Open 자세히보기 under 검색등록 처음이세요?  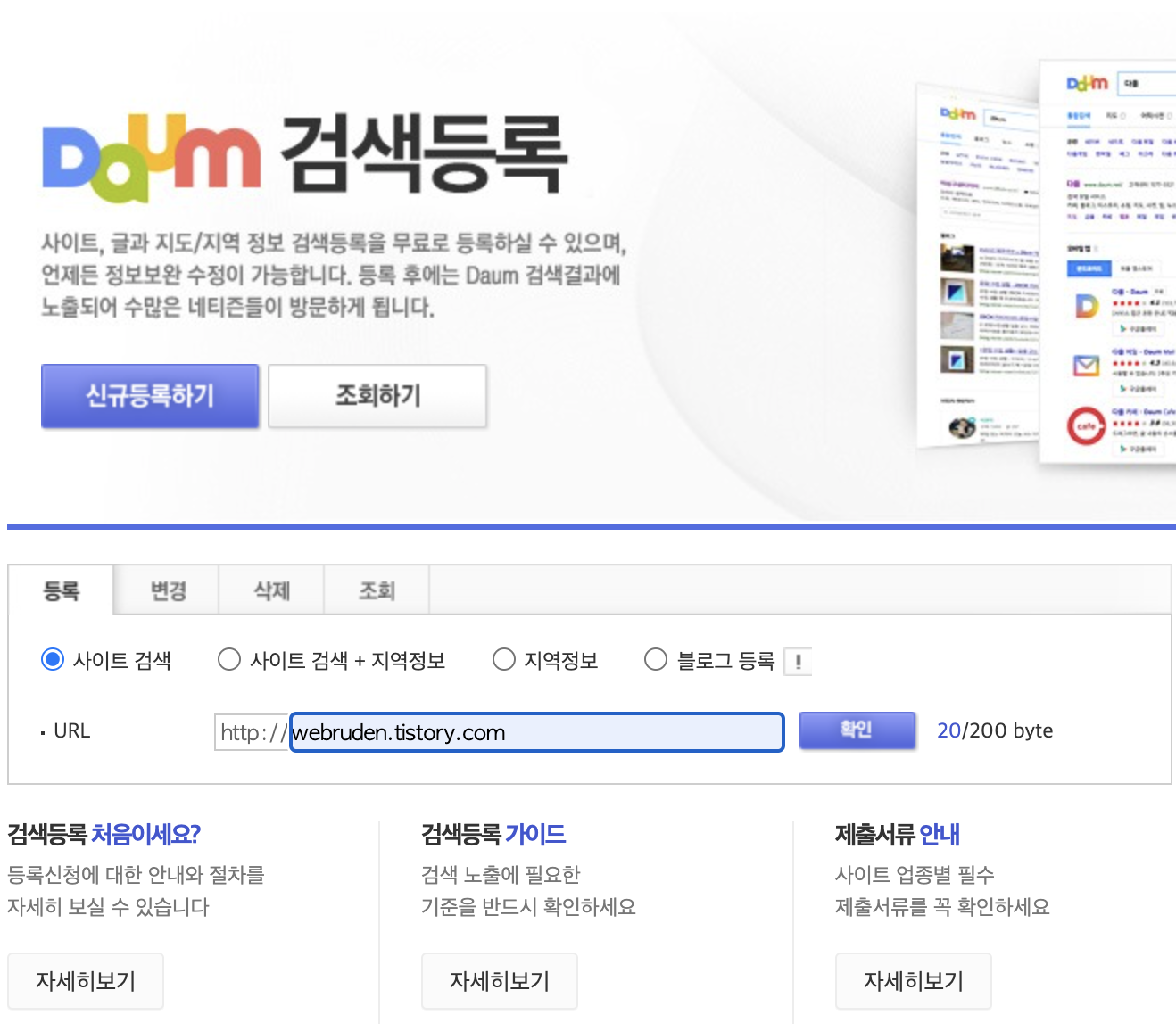pos(86,981)
